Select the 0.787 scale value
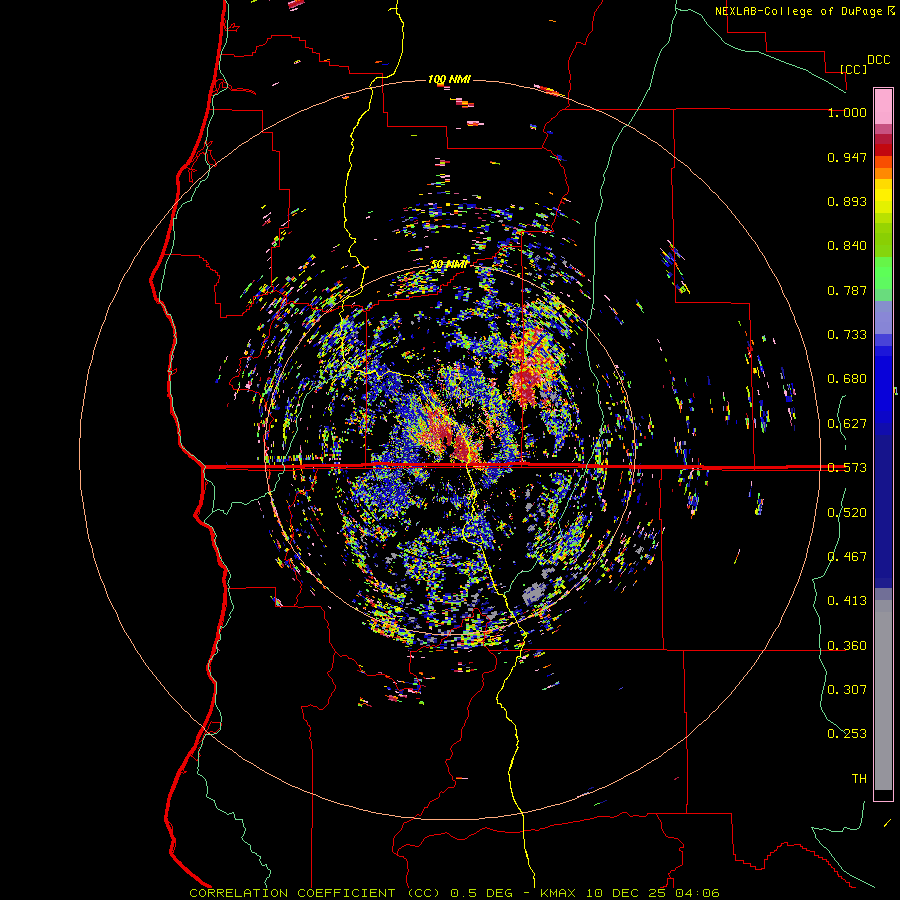The height and width of the screenshot is (900, 900). tap(847, 290)
